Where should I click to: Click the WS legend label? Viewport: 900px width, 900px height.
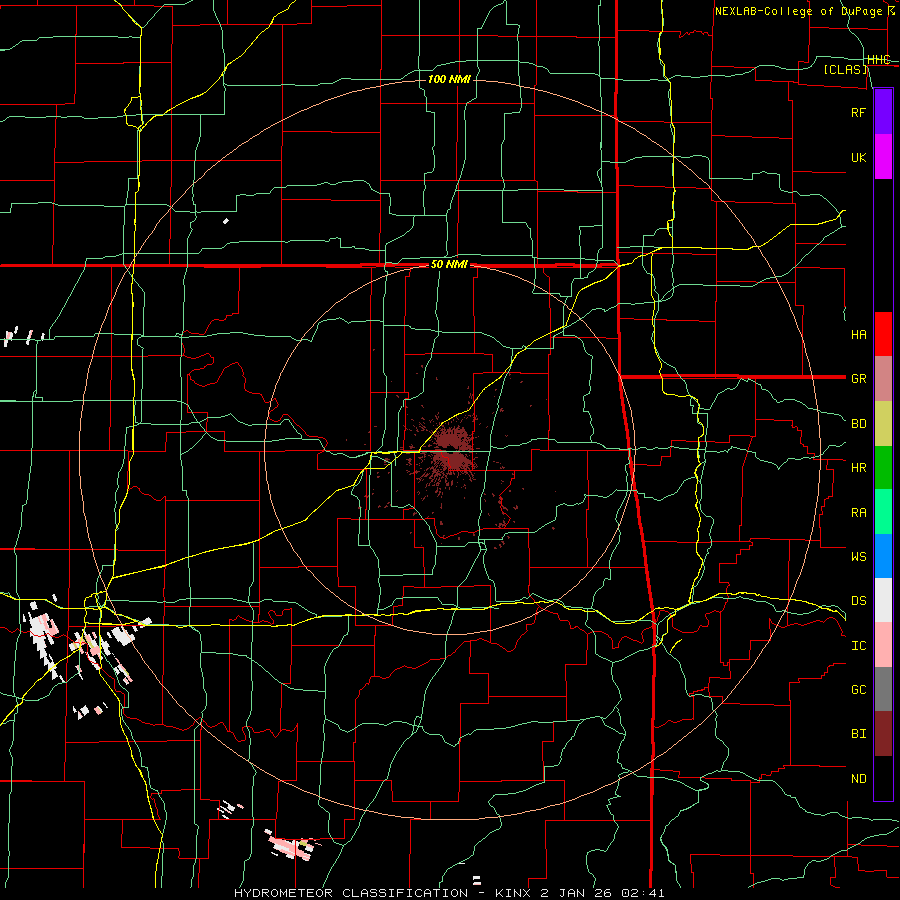coord(858,556)
